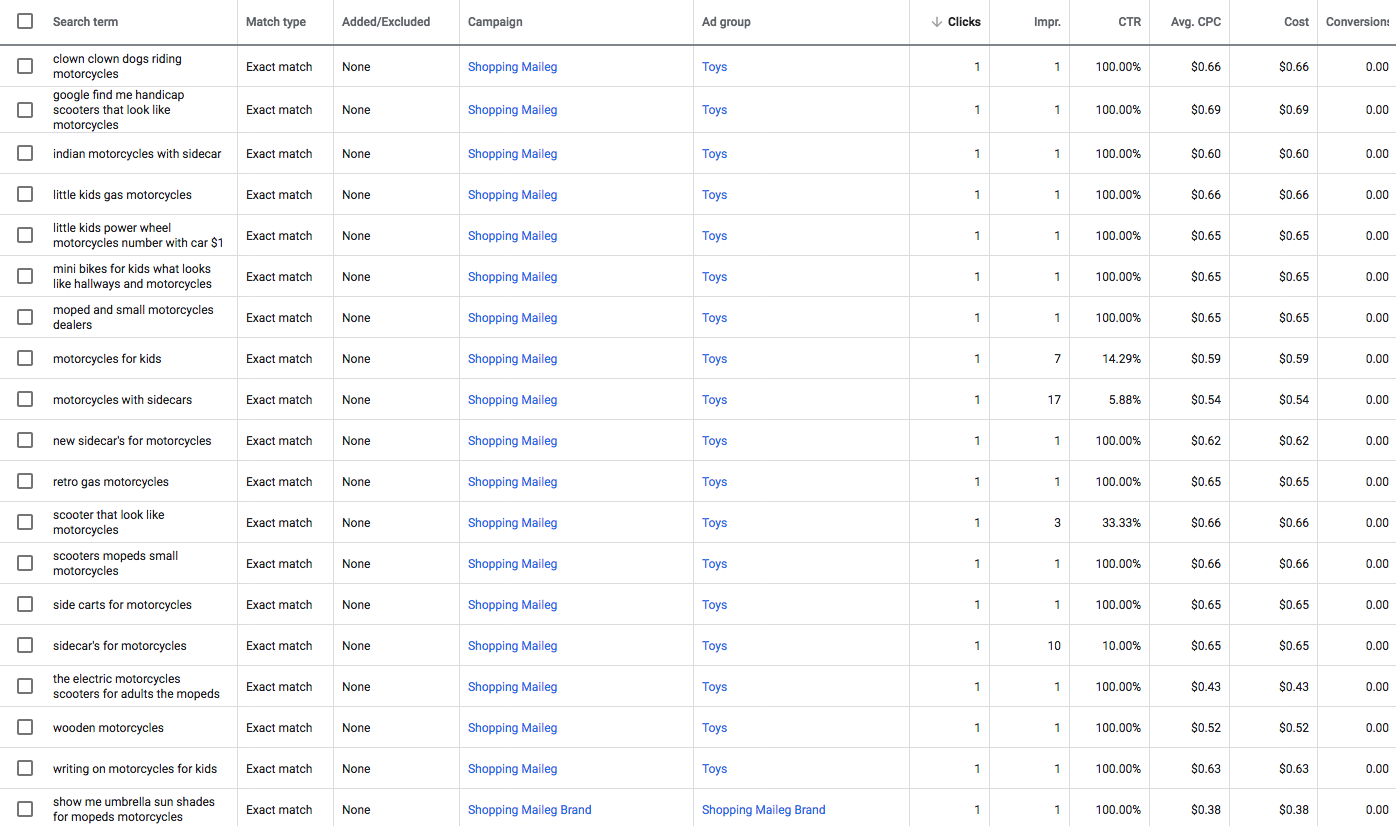
Task: Sort table by CTR column
Action: [1129, 22]
